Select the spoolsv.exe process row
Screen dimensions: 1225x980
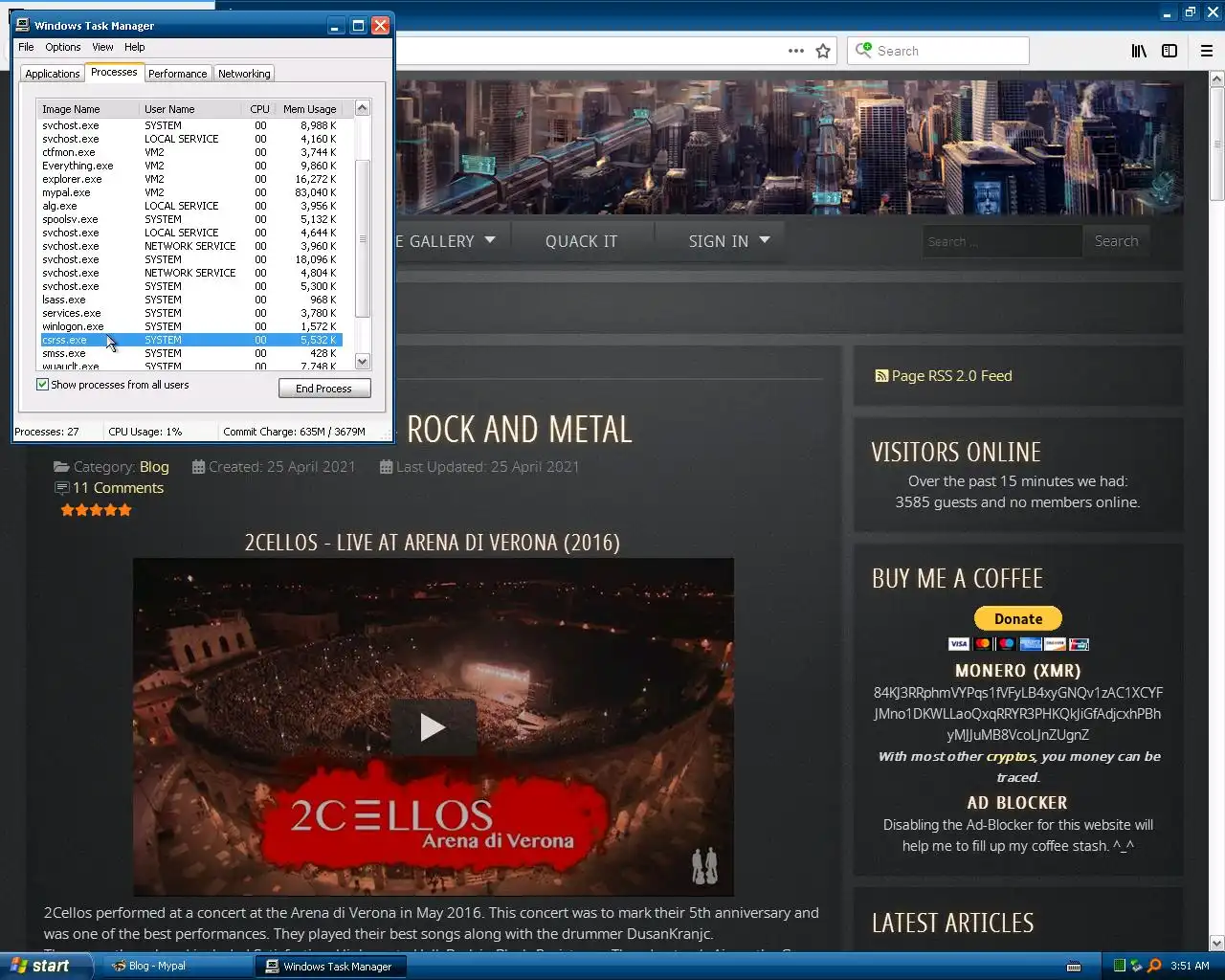(189, 219)
